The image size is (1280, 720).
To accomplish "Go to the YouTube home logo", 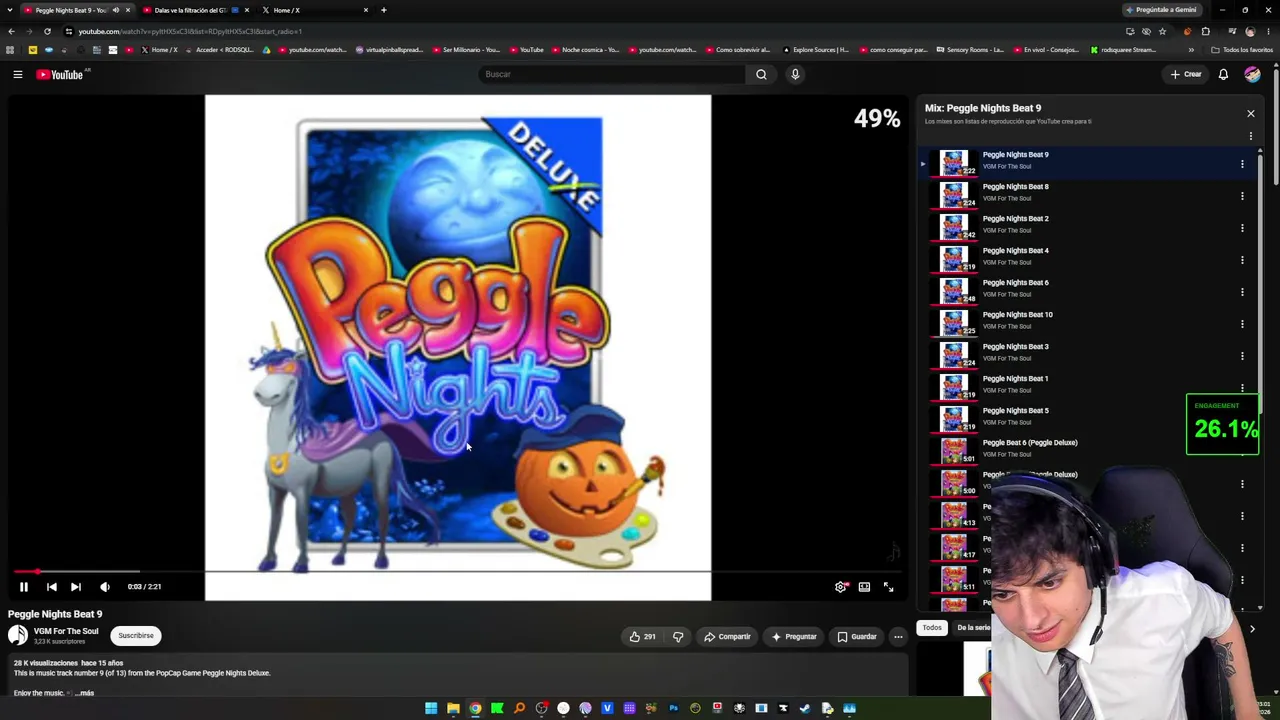I will point(60,74).
